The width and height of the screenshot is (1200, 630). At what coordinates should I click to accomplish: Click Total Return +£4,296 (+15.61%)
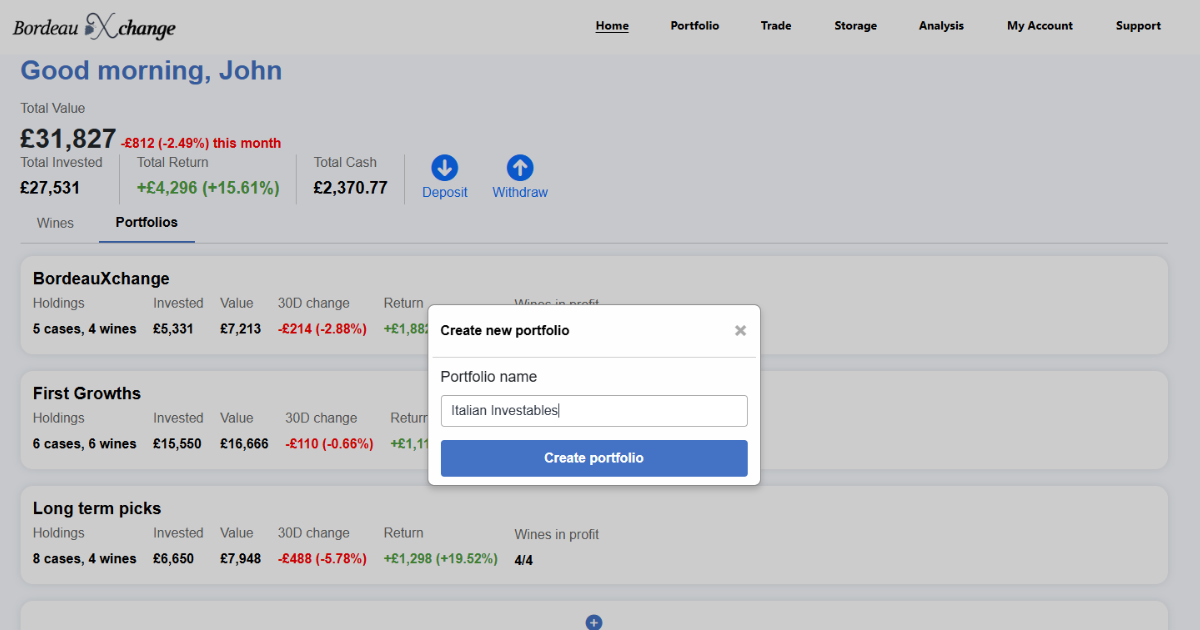(208, 187)
